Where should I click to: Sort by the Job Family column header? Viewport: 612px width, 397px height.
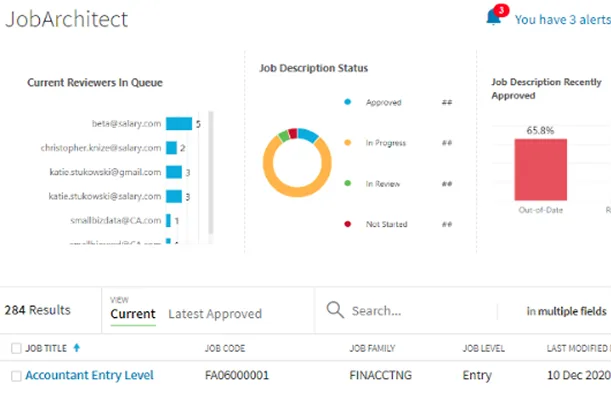tap(372, 348)
